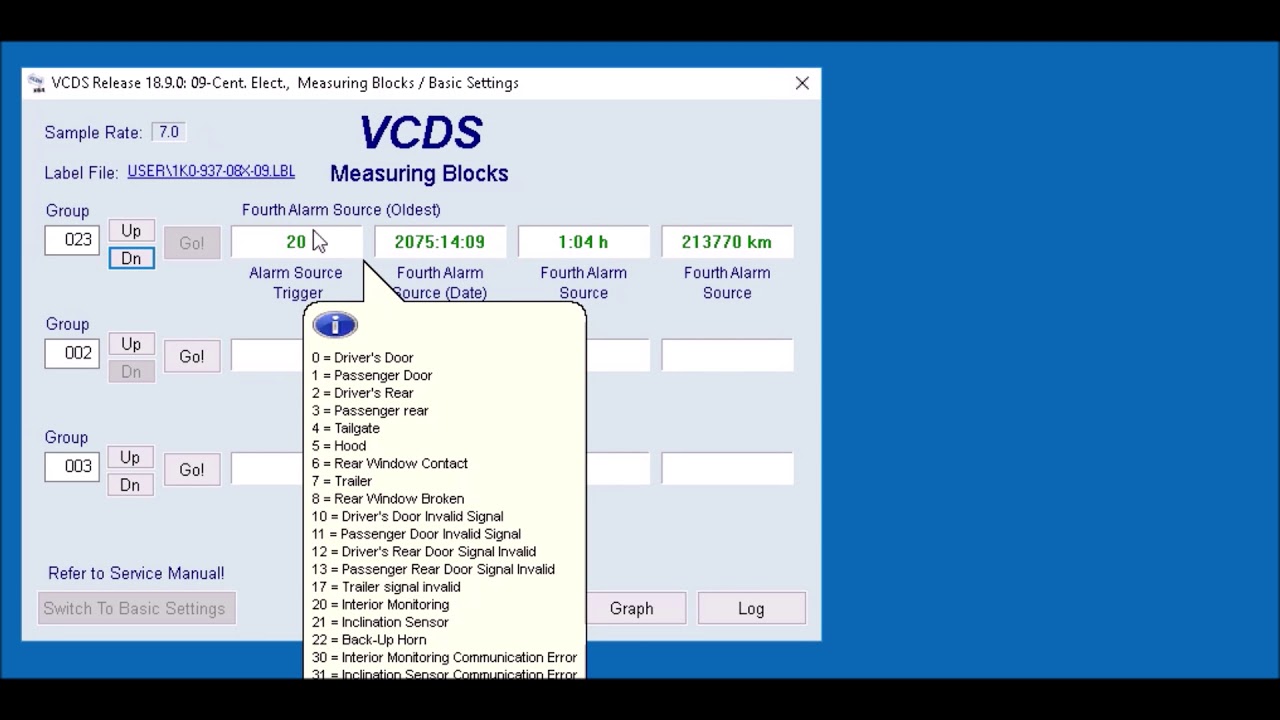Viewport: 1280px width, 720px height.
Task: Start logging with the Log button
Action: coord(751,608)
